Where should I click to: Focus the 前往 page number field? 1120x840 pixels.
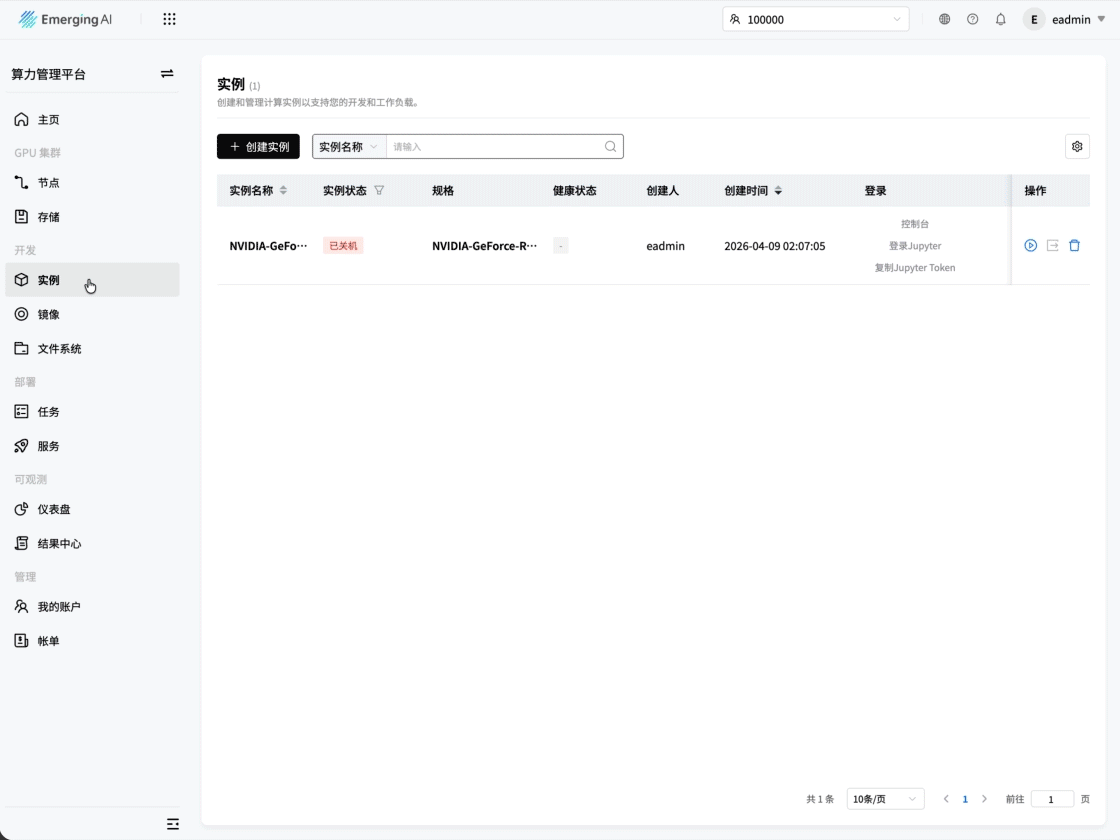point(1052,799)
